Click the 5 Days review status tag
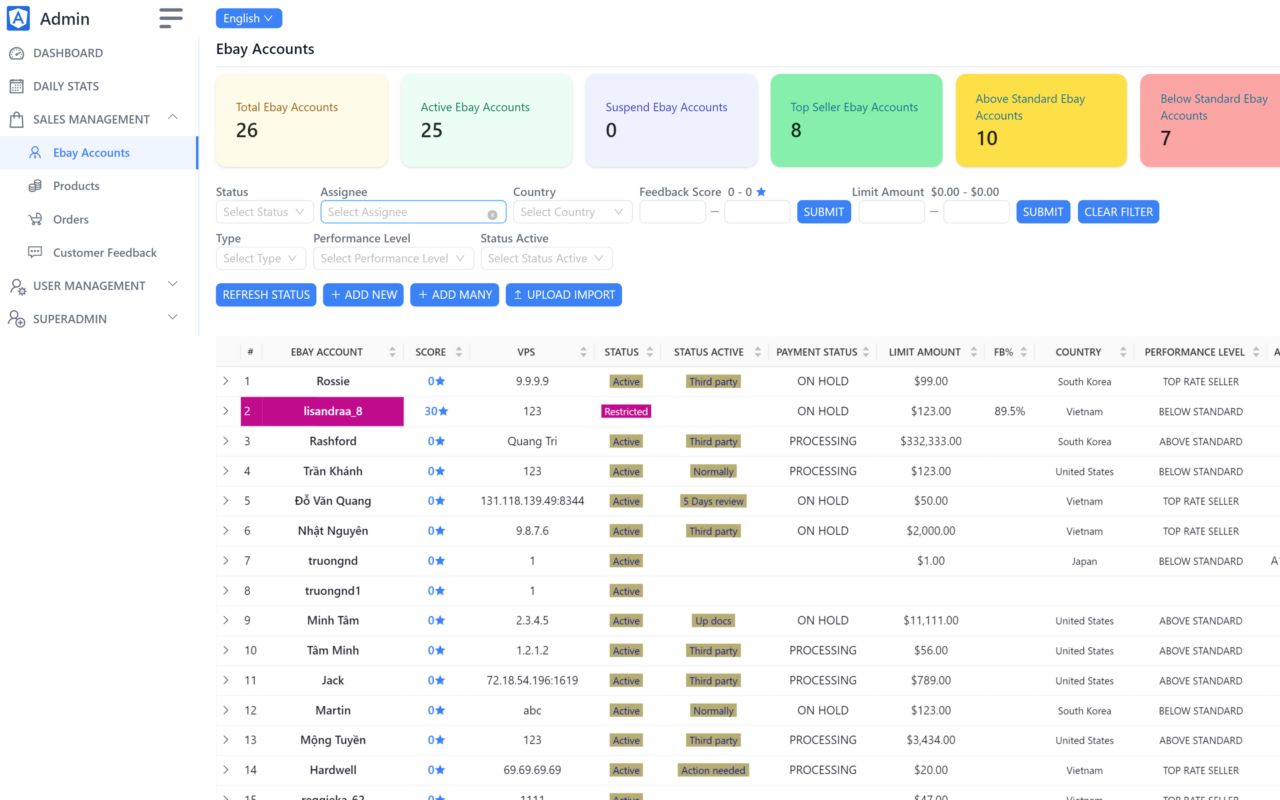 [713, 501]
